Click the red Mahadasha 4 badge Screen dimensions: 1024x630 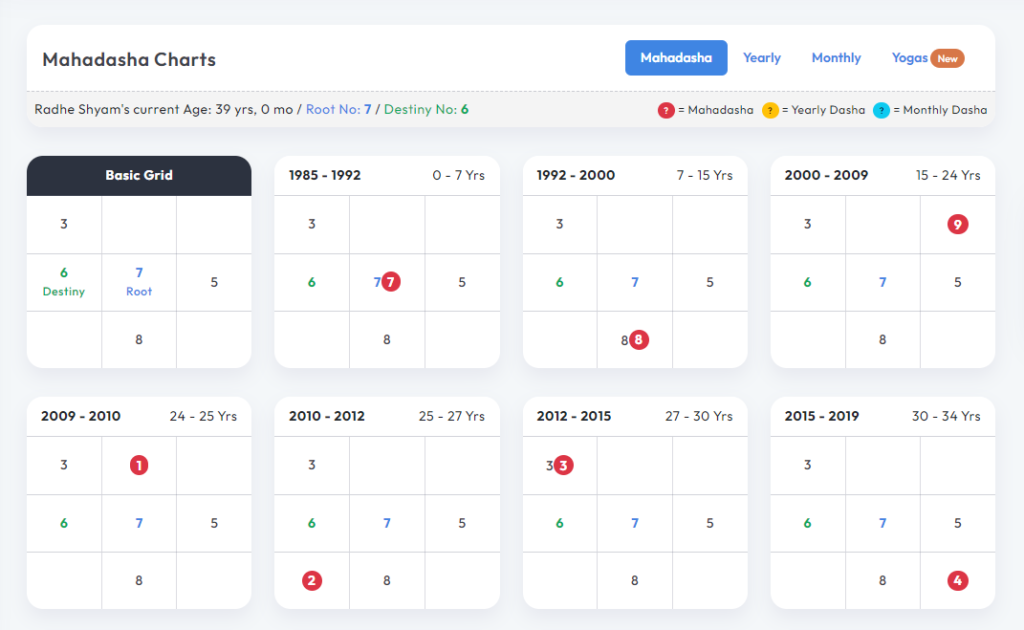[x=957, y=580]
